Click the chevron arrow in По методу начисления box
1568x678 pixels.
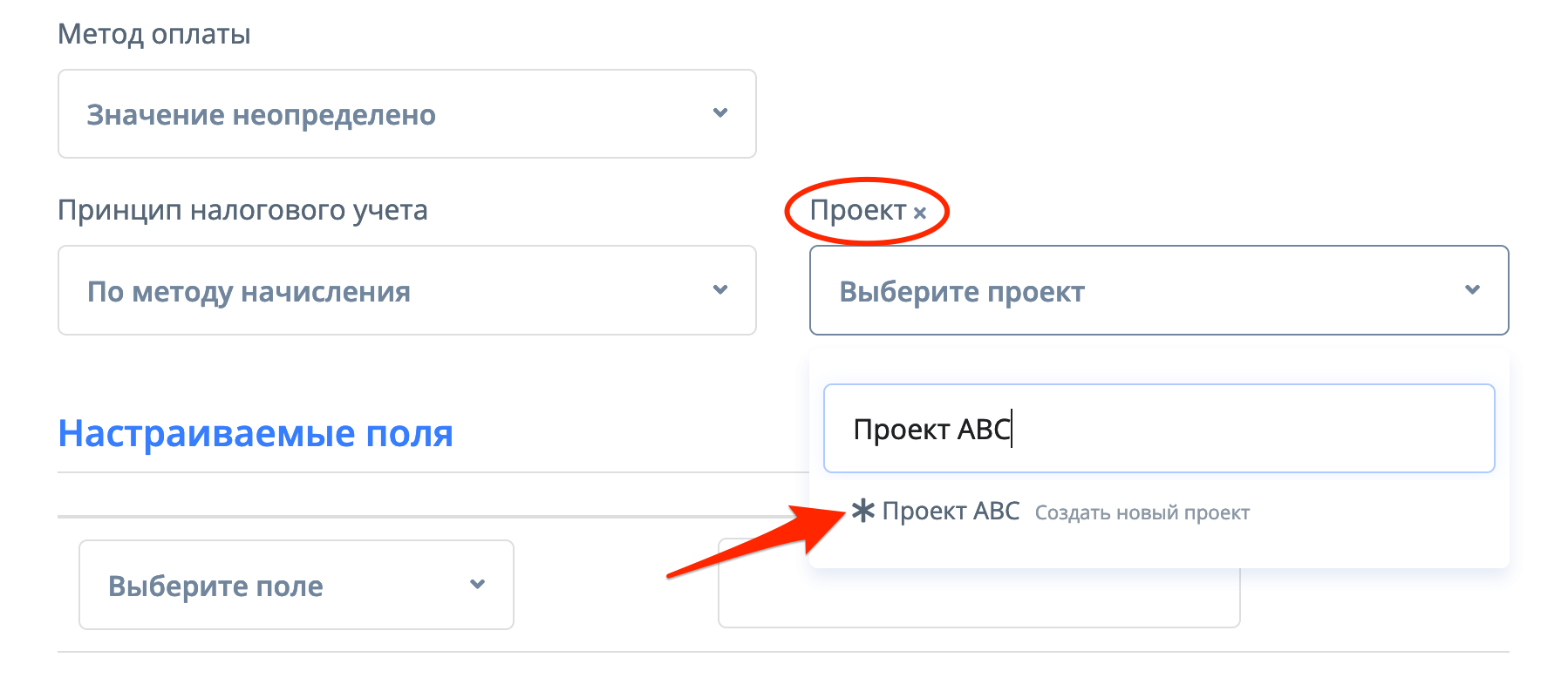(x=720, y=290)
